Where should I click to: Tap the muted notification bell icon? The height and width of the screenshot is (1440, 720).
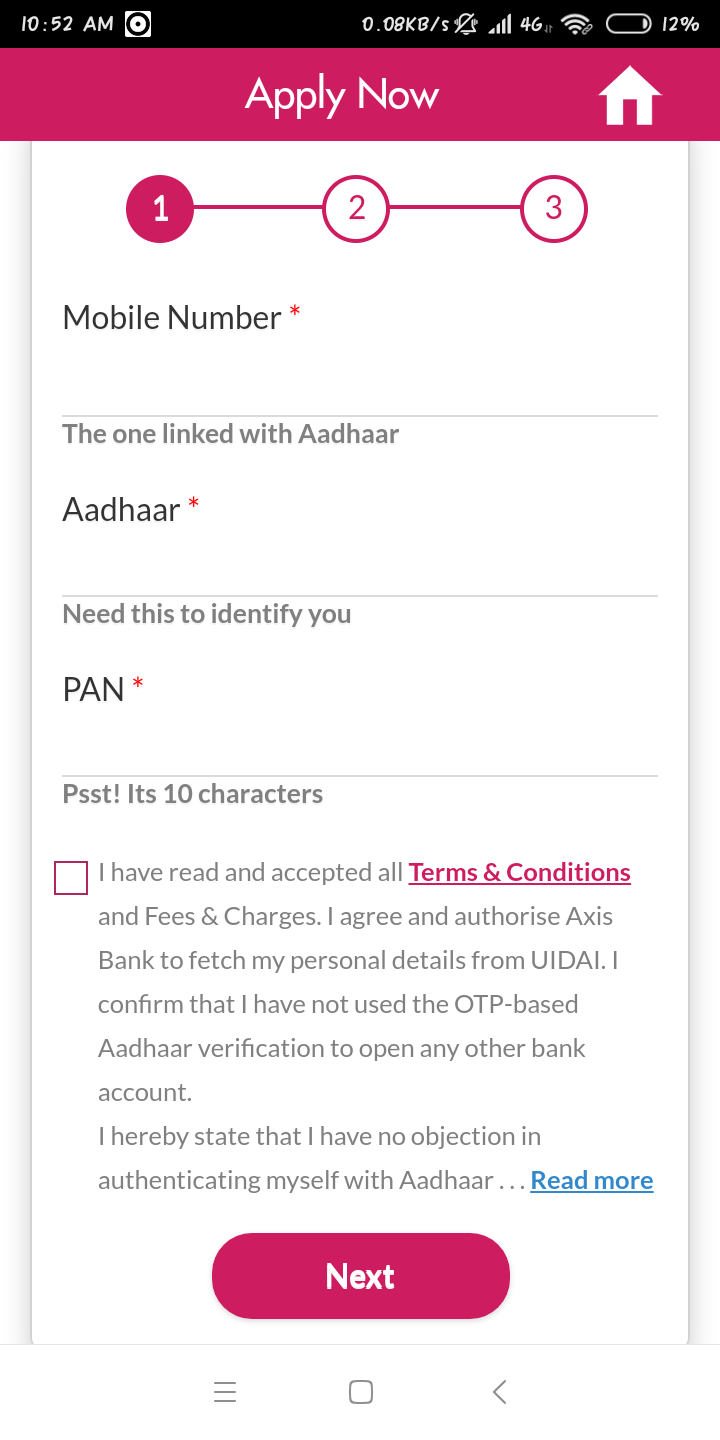click(x=466, y=24)
